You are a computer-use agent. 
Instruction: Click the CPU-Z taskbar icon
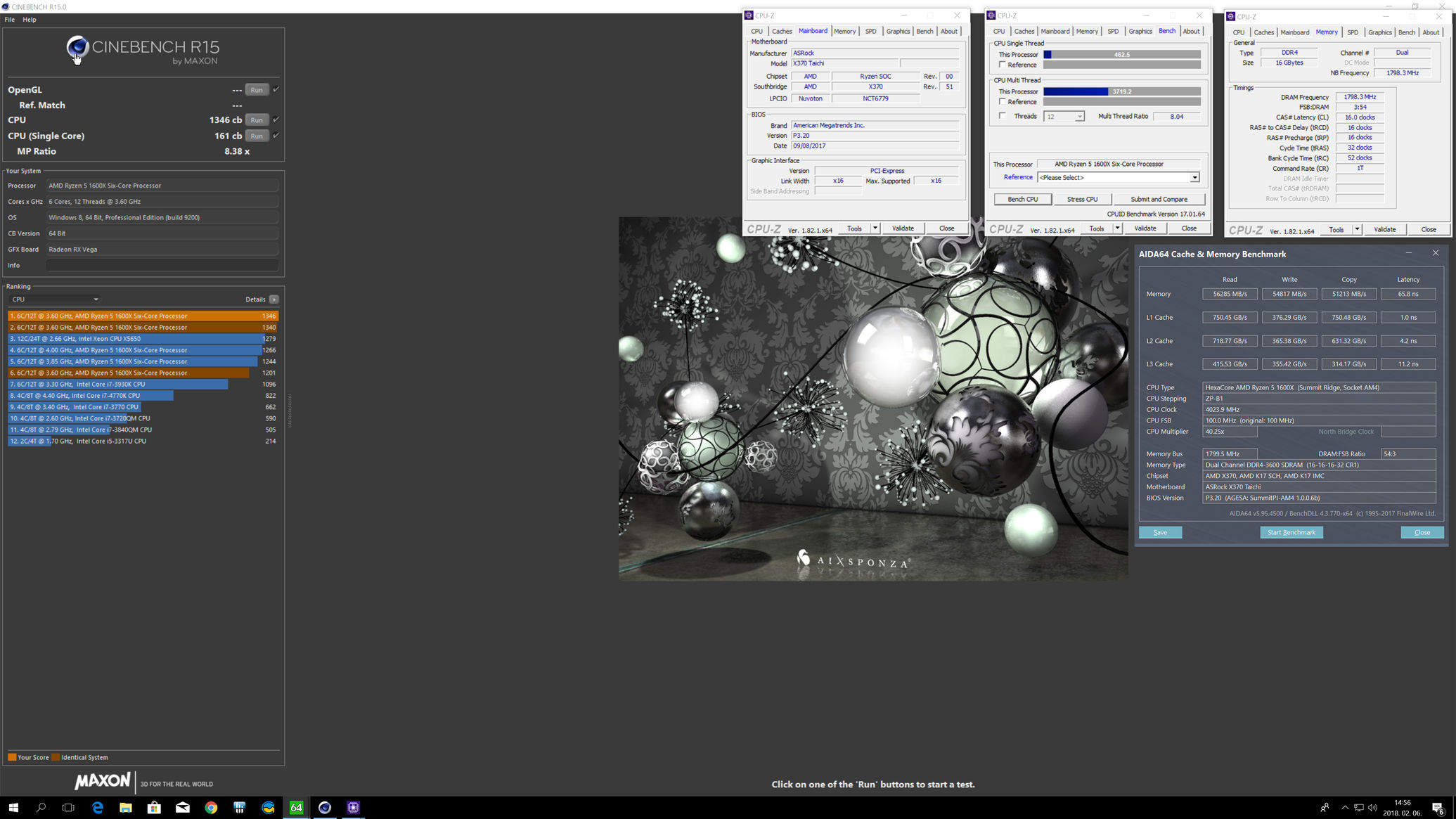coord(353,808)
